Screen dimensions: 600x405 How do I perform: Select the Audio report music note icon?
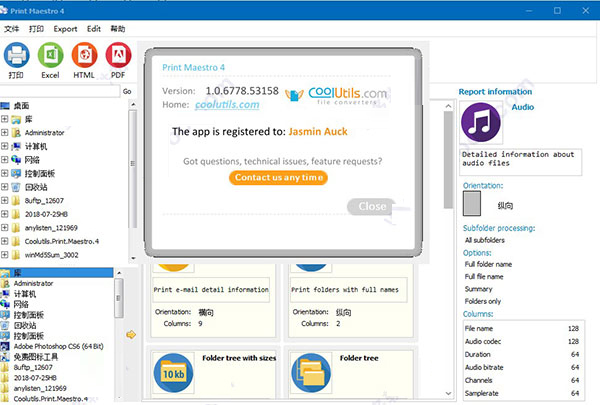[x=481, y=122]
